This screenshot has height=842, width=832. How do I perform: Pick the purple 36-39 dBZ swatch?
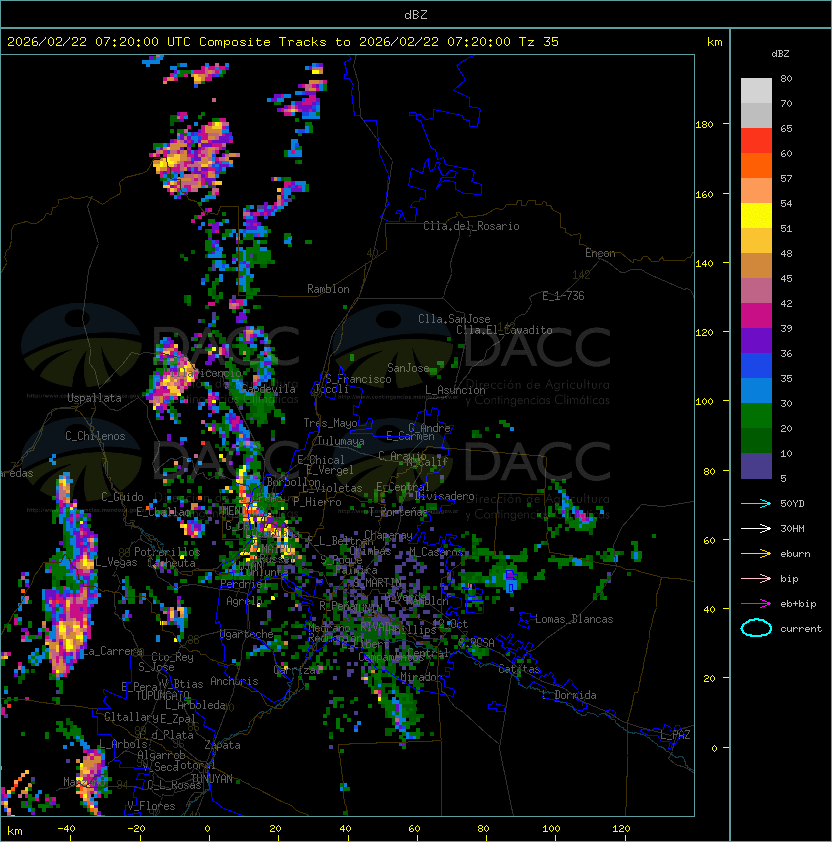[x=756, y=341]
